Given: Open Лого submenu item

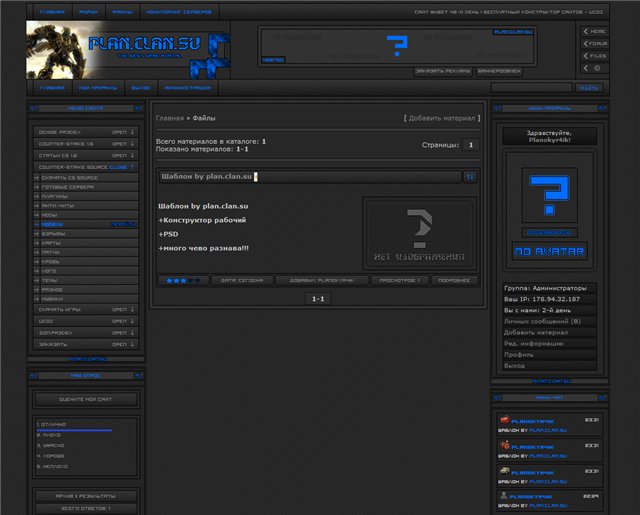Looking at the screenshot, I should point(87,271).
